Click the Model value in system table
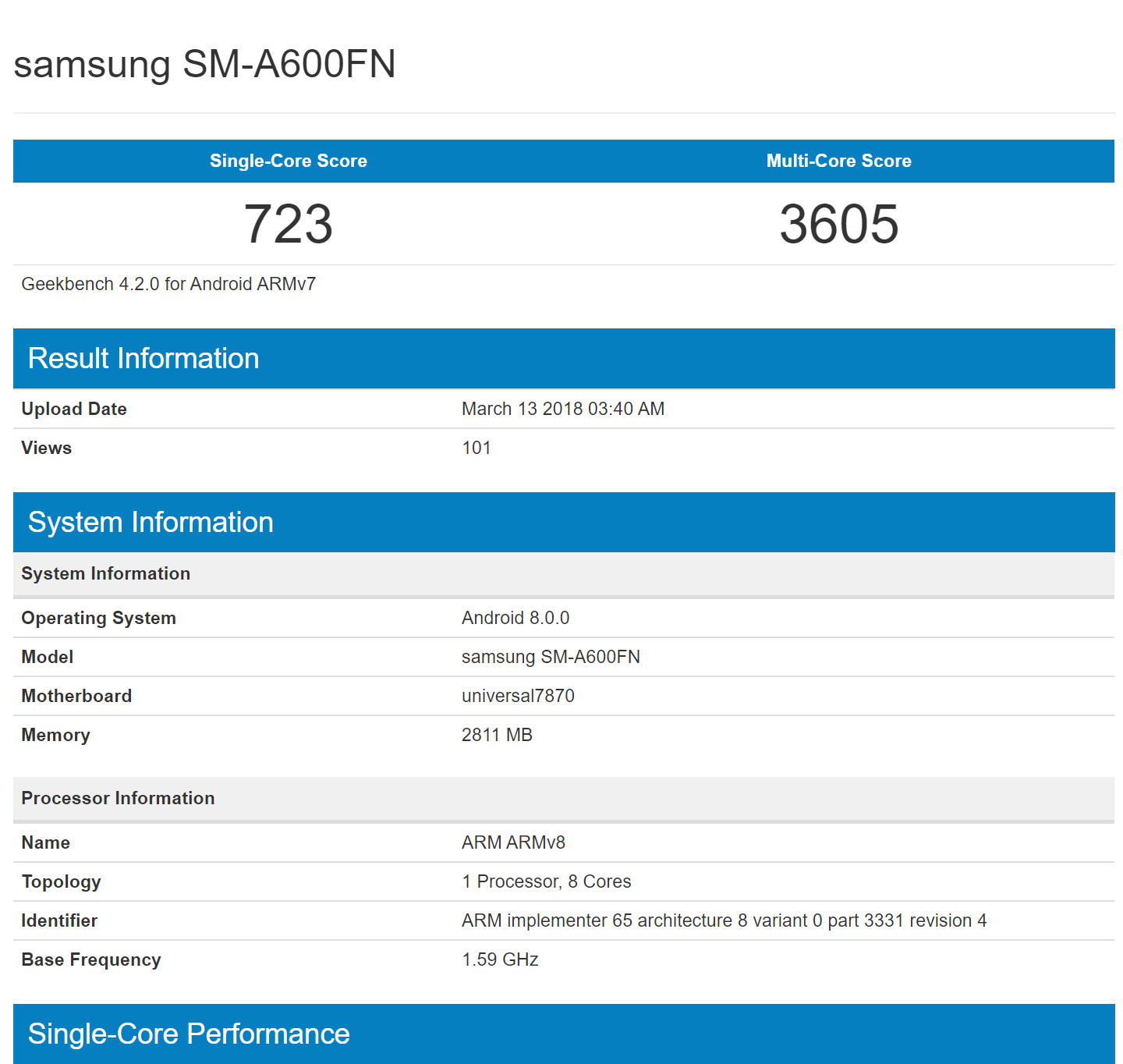 click(550, 657)
